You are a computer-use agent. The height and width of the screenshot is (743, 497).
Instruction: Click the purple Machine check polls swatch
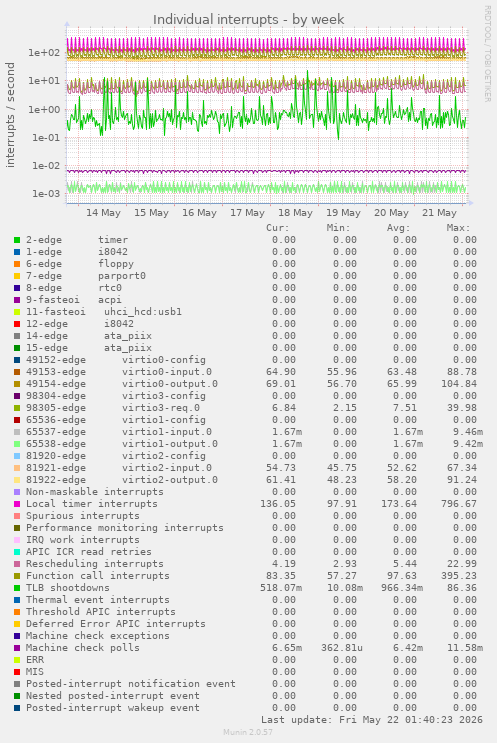[x=17, y=648]
